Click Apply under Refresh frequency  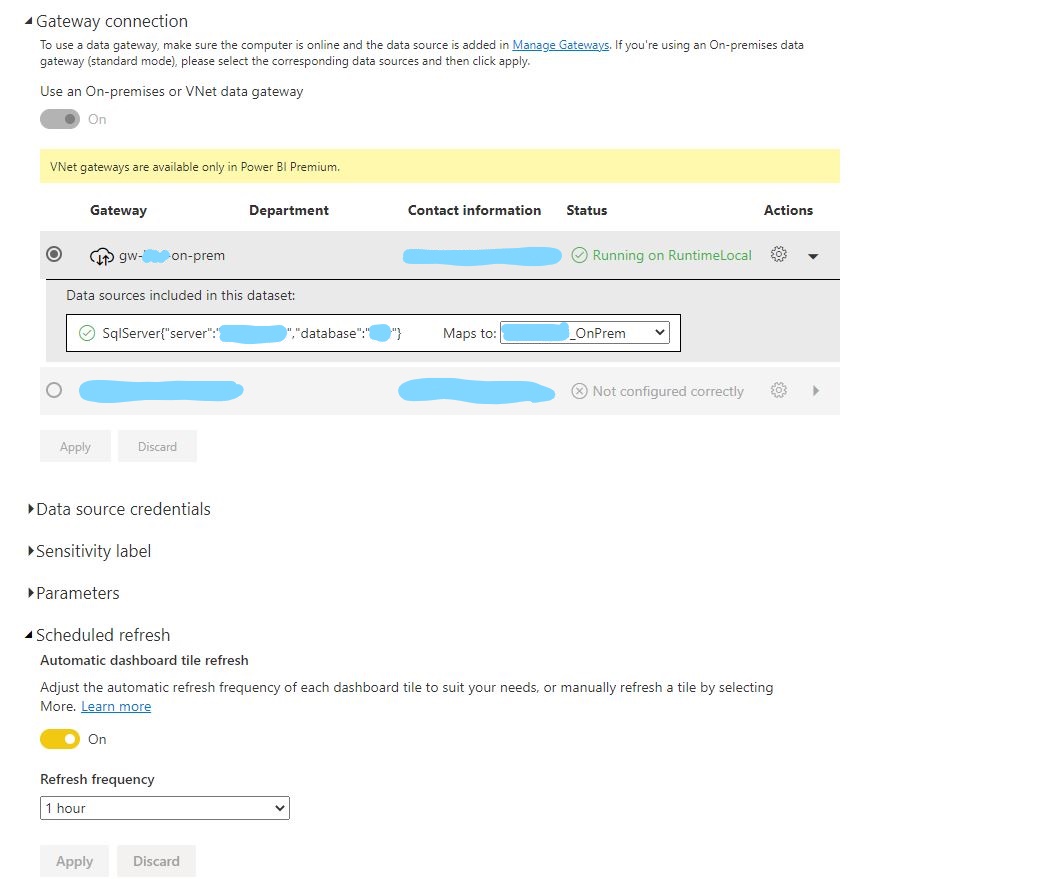74,861
